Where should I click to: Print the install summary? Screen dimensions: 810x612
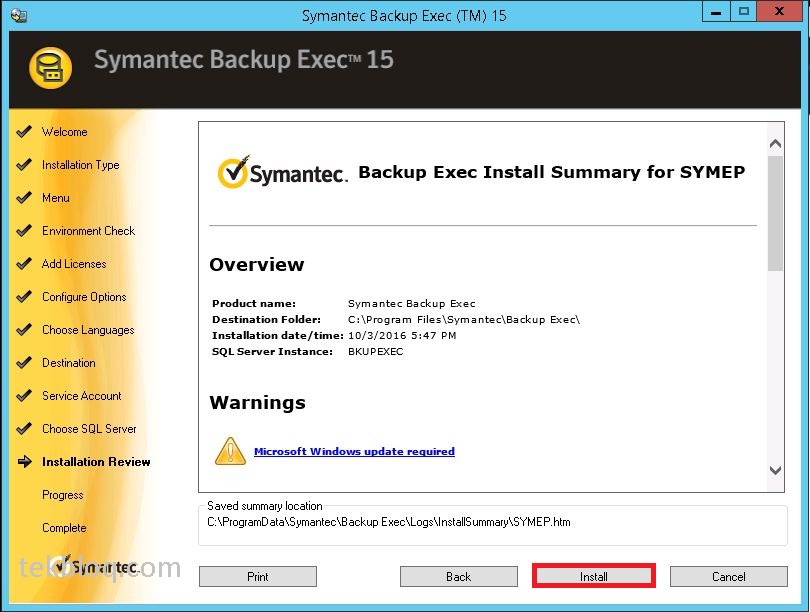(x=258, y=576)
